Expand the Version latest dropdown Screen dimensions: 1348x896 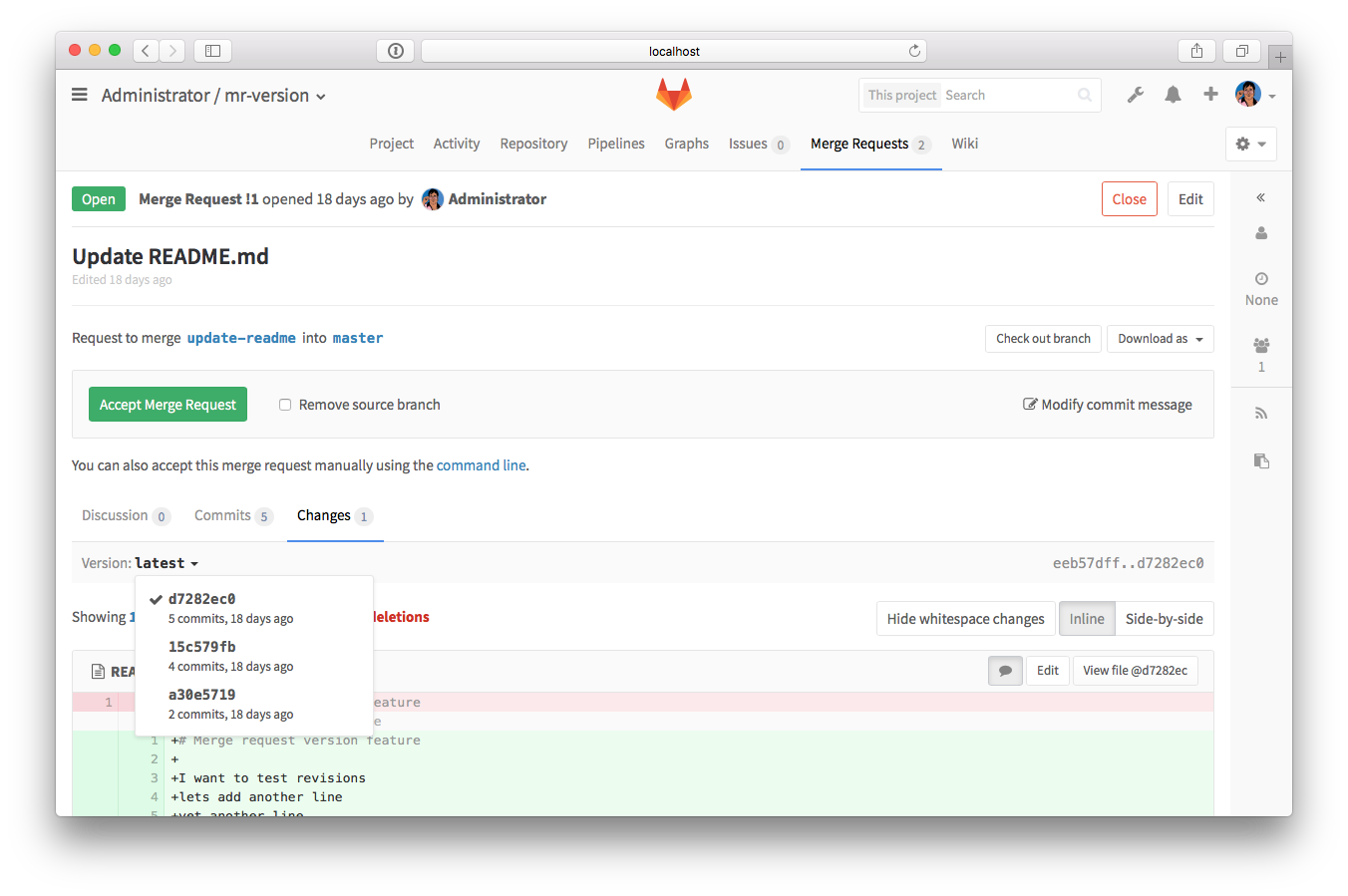click(x=166, y=563)
